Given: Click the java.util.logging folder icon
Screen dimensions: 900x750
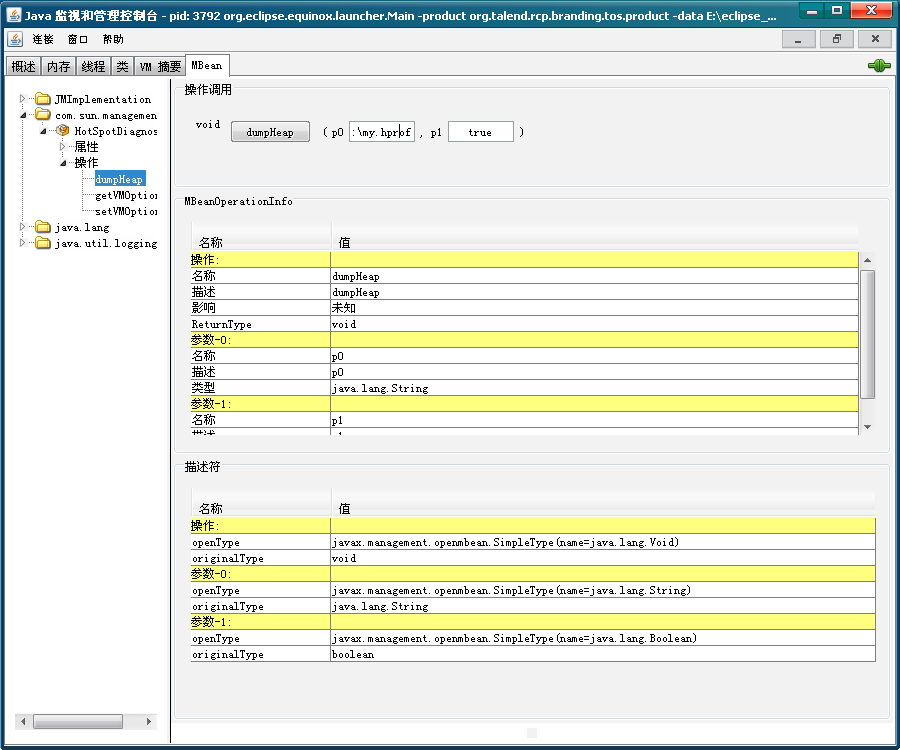Looking at the screenshot, I should (42, 243).
